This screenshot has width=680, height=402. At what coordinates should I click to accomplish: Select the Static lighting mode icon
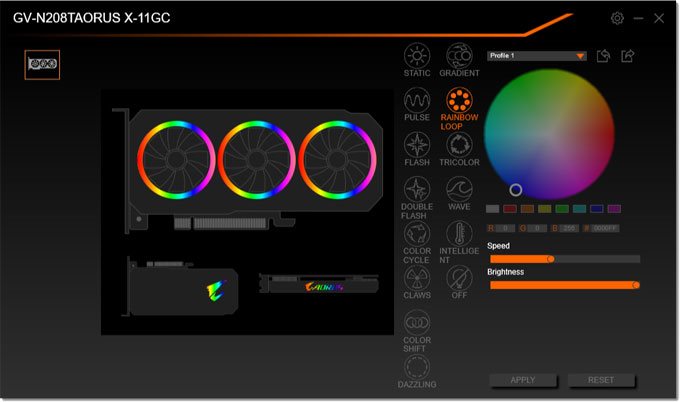[417, 56]
